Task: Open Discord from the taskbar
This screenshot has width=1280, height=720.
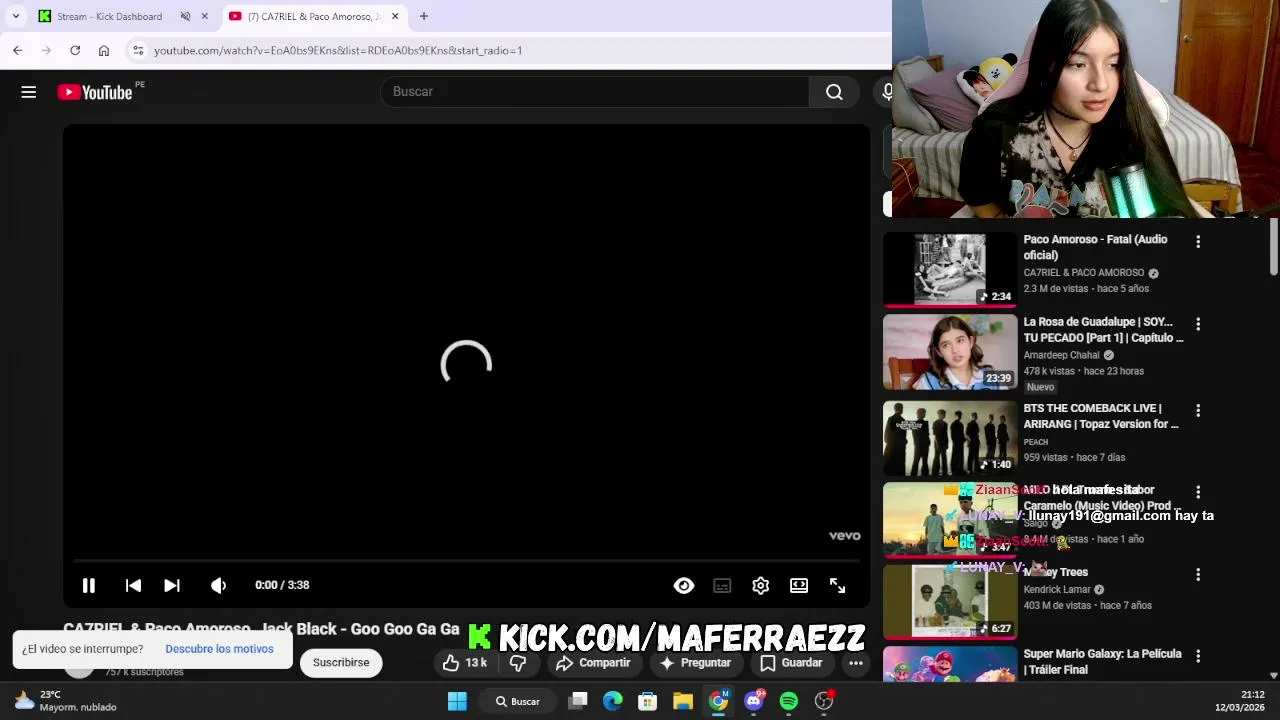Action: click(x=754, y=702)
